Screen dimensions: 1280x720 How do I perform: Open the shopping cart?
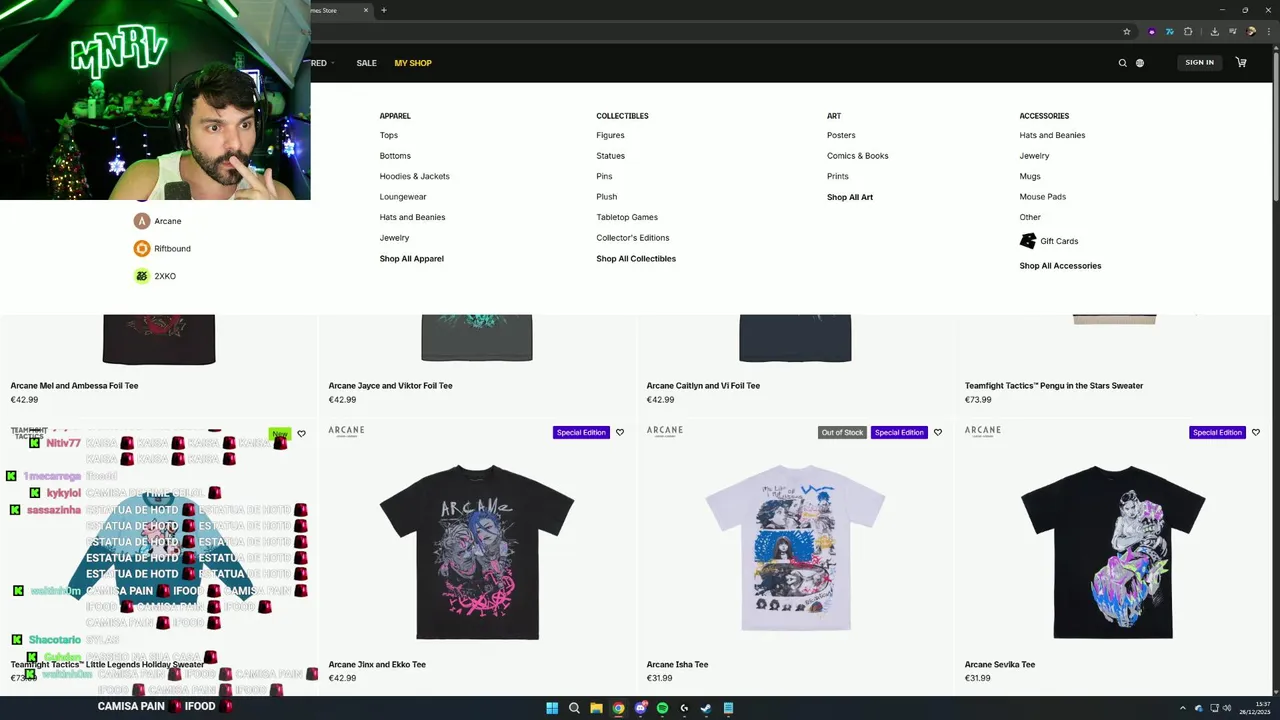(x=1241, y=62)
